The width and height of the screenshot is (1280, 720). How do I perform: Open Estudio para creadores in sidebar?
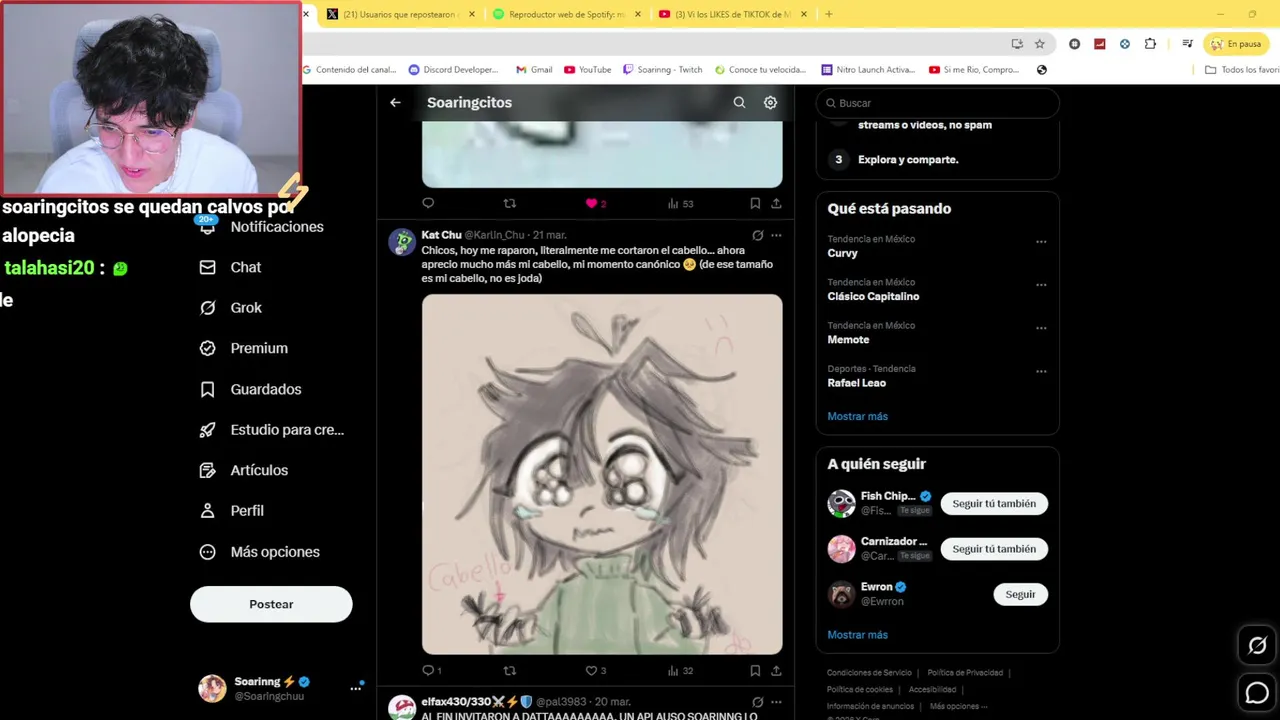click(272, 430)
